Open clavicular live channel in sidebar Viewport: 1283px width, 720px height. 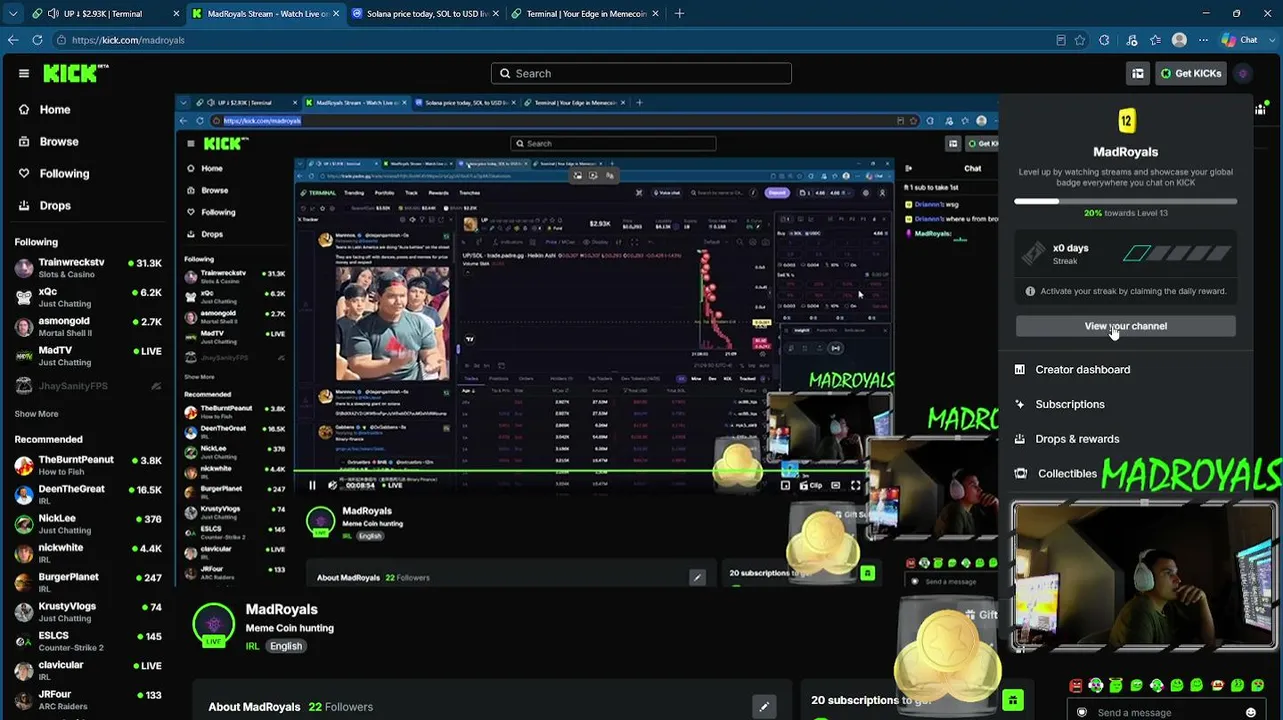pos(88,670)
